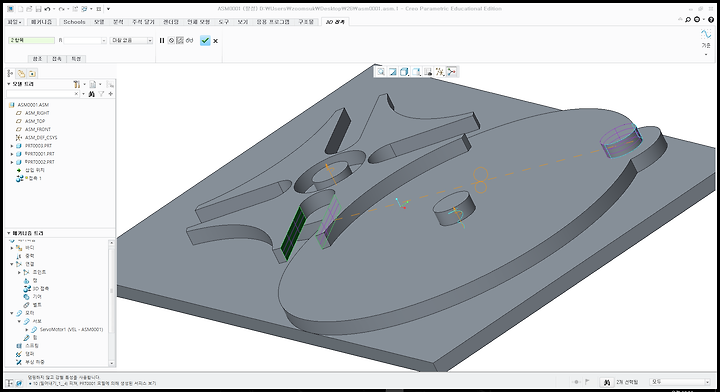This screenshot has height=392, width=720.
Task: Open the quick access toolbar customize arrow
Action: (108, 9)
